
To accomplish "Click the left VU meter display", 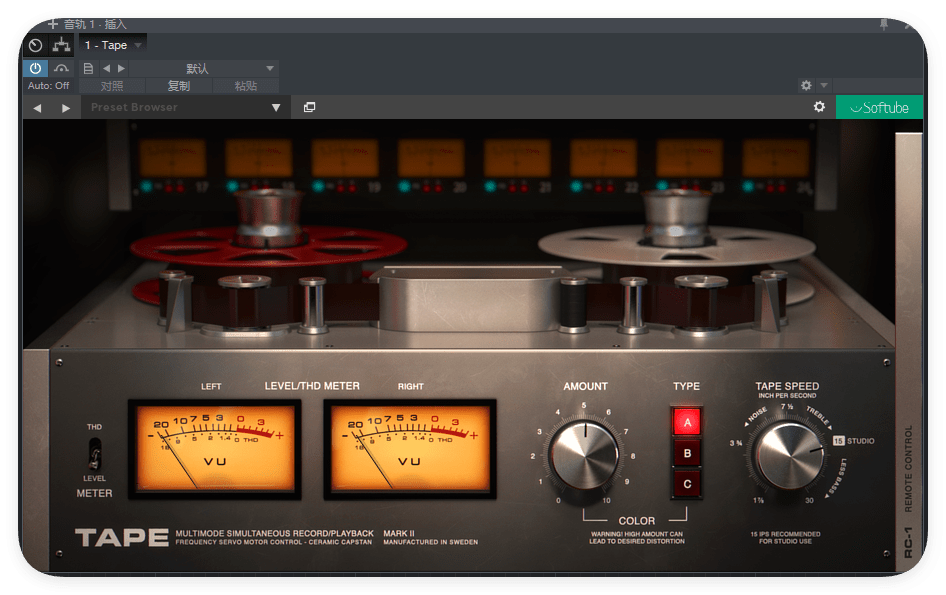I will pyautogui.click(x=215, y=448).
